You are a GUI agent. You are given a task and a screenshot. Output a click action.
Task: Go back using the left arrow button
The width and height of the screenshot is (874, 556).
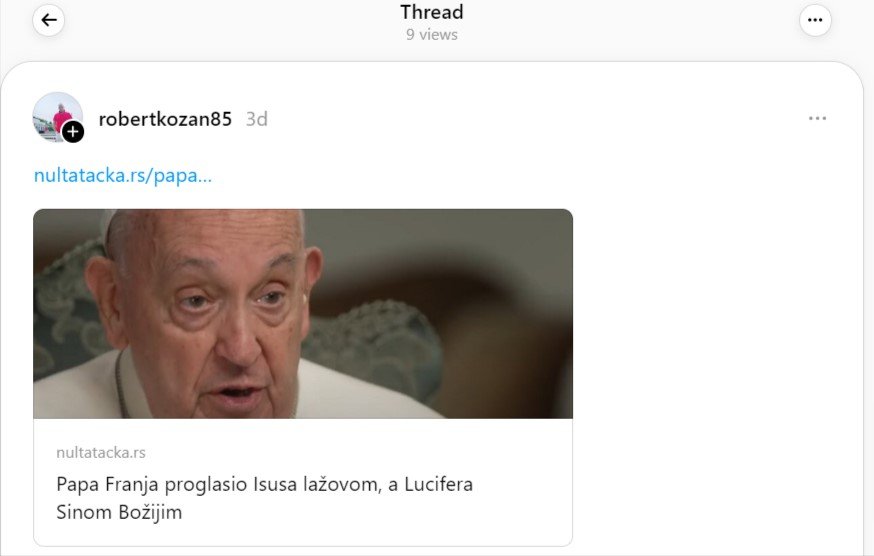(x=48, y=21)
